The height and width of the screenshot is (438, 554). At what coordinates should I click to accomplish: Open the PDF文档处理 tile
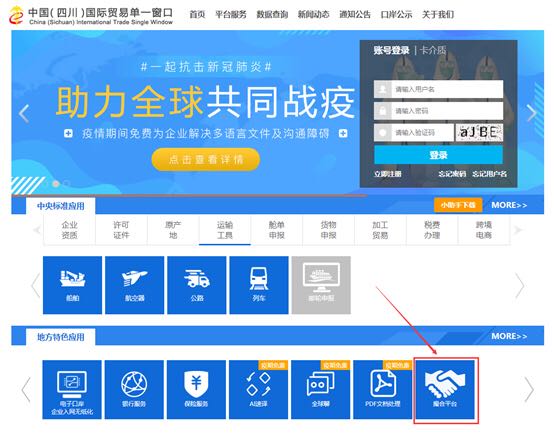pyautogui.click(x=383, y=390)
